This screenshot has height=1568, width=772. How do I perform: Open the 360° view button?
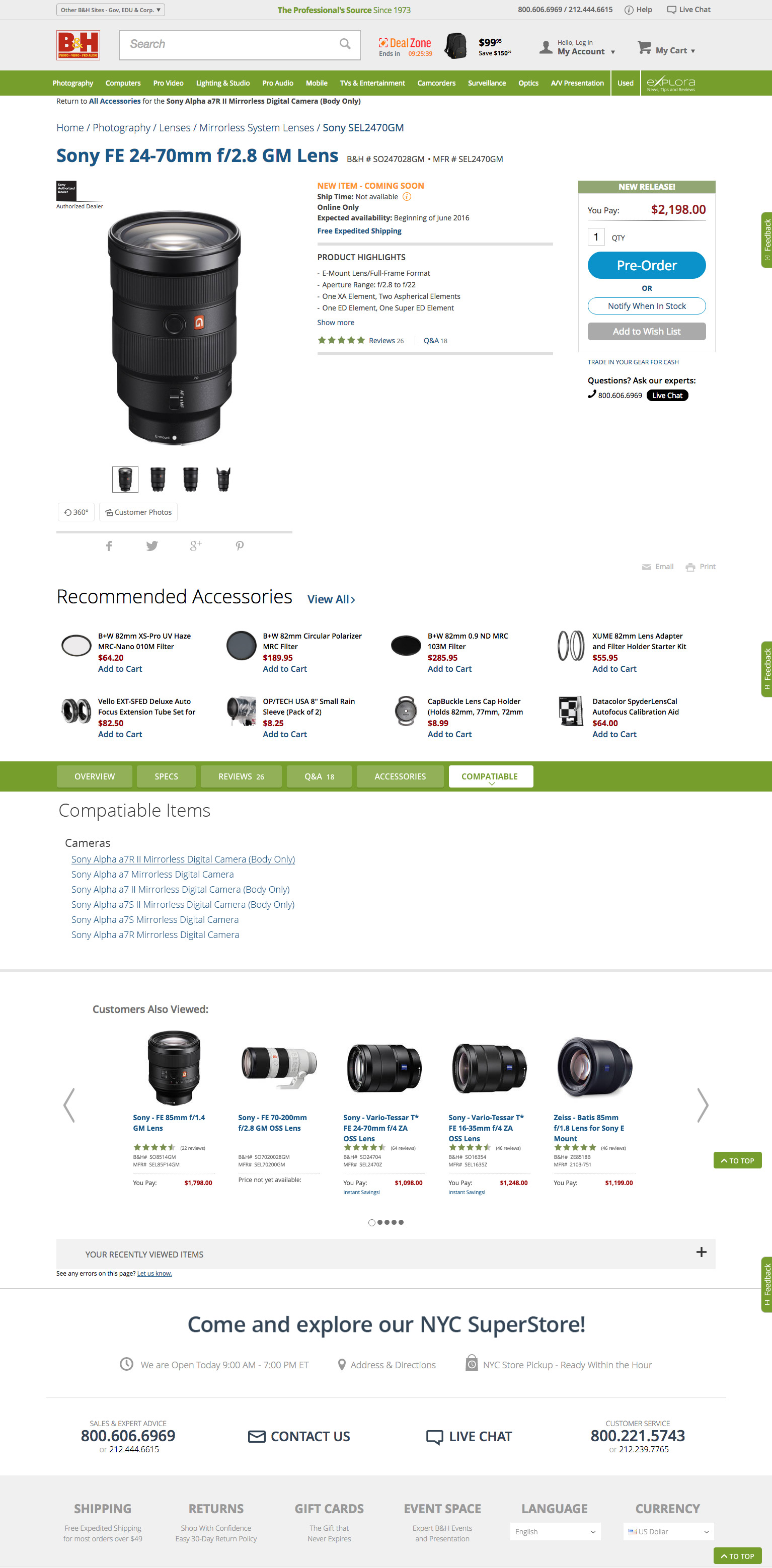(x=76, y=512)
